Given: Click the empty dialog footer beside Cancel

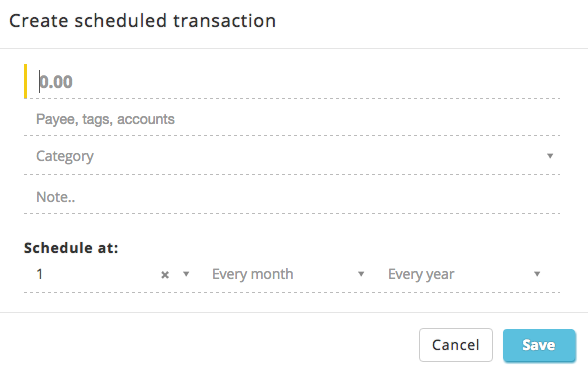Looking at the screenshot, I should coord(210,345).
